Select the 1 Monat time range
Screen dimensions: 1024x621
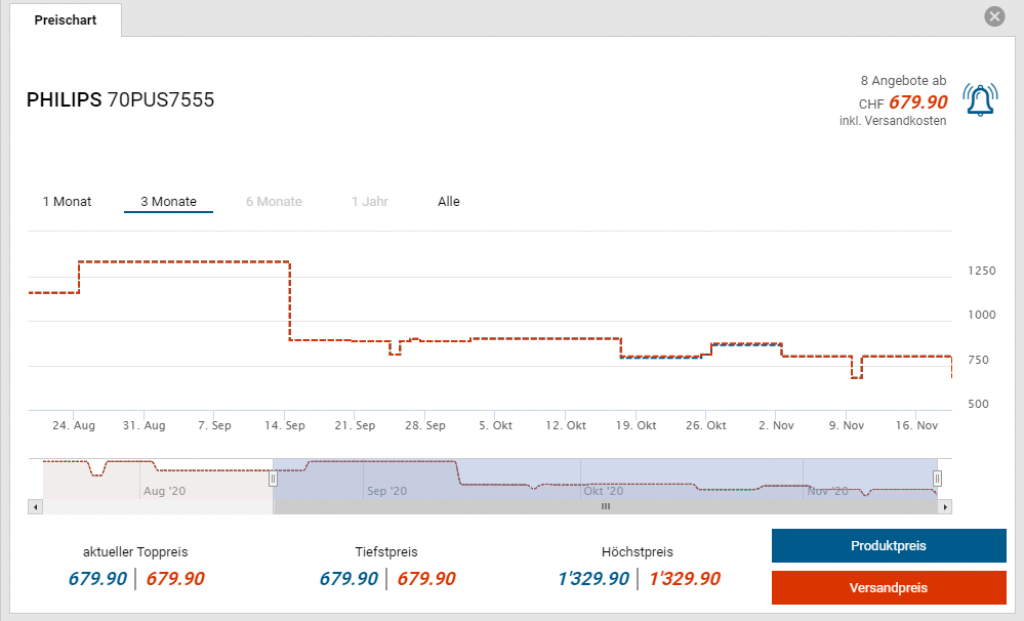click(67, 202)
